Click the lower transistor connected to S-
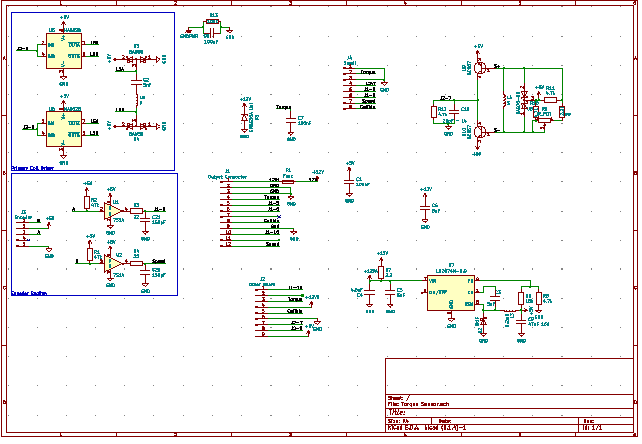 click(481, 132)
